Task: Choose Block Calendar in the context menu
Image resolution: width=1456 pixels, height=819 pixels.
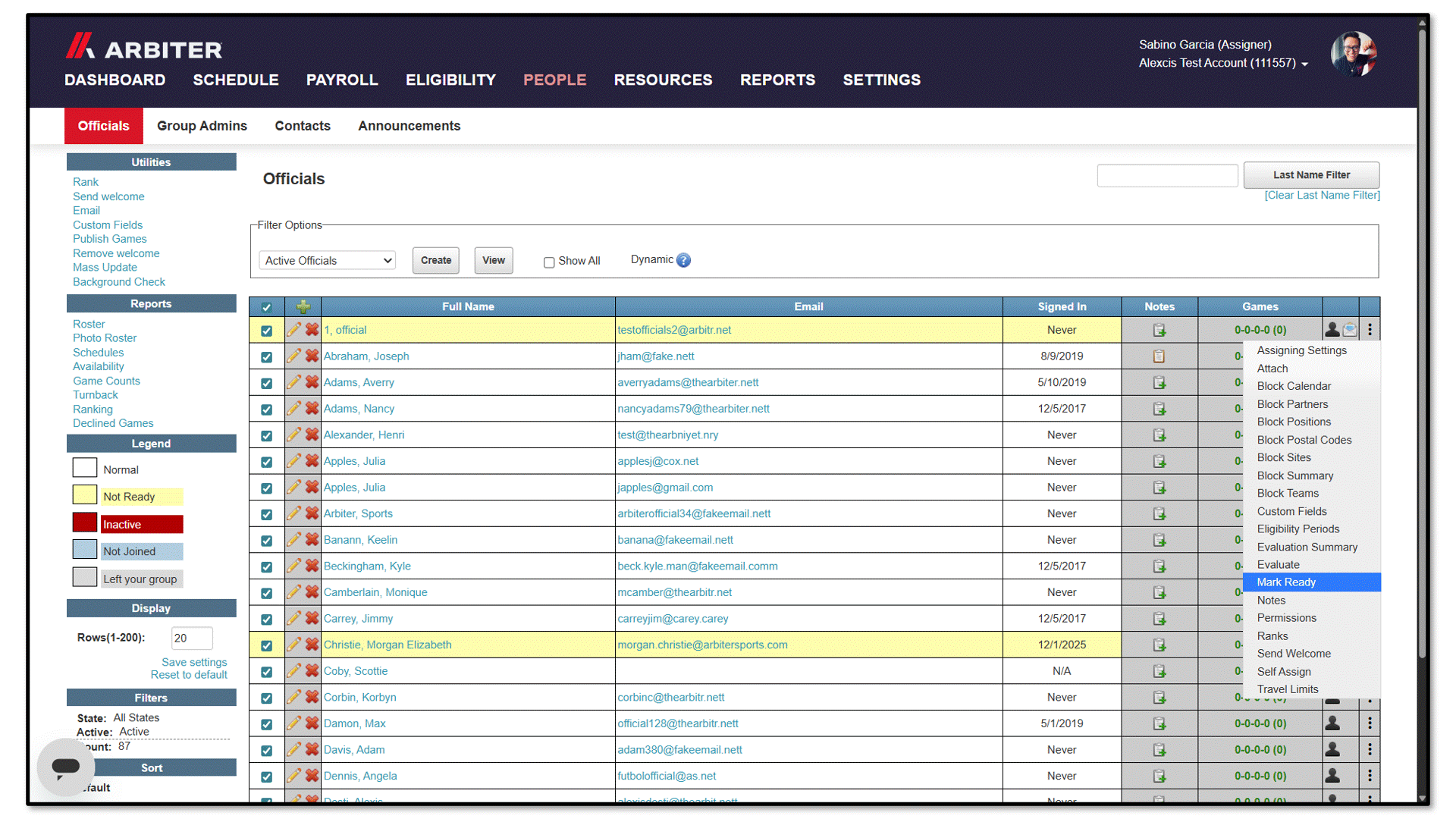Action: pos(1294,386)
